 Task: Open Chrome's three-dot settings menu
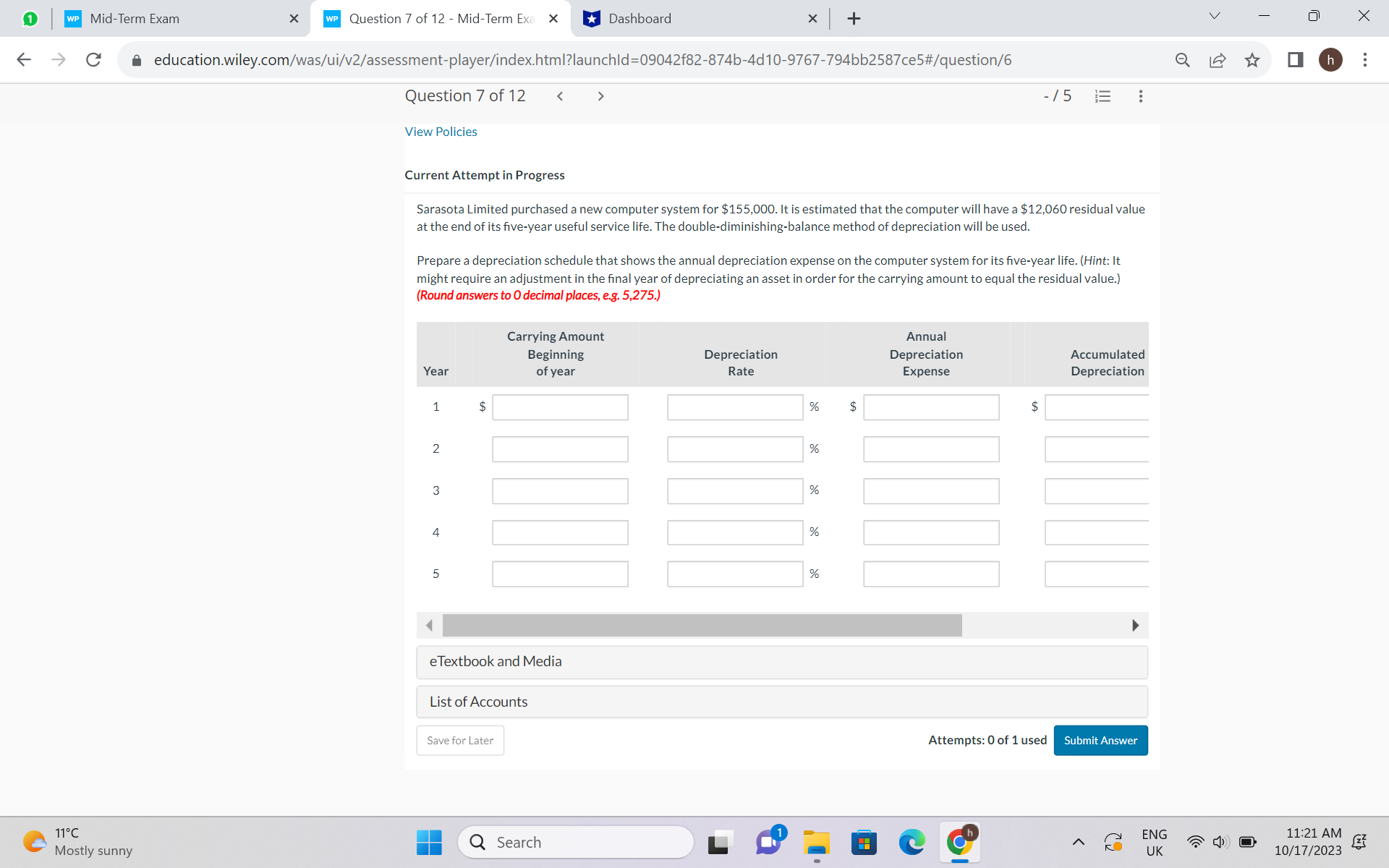1365,60
